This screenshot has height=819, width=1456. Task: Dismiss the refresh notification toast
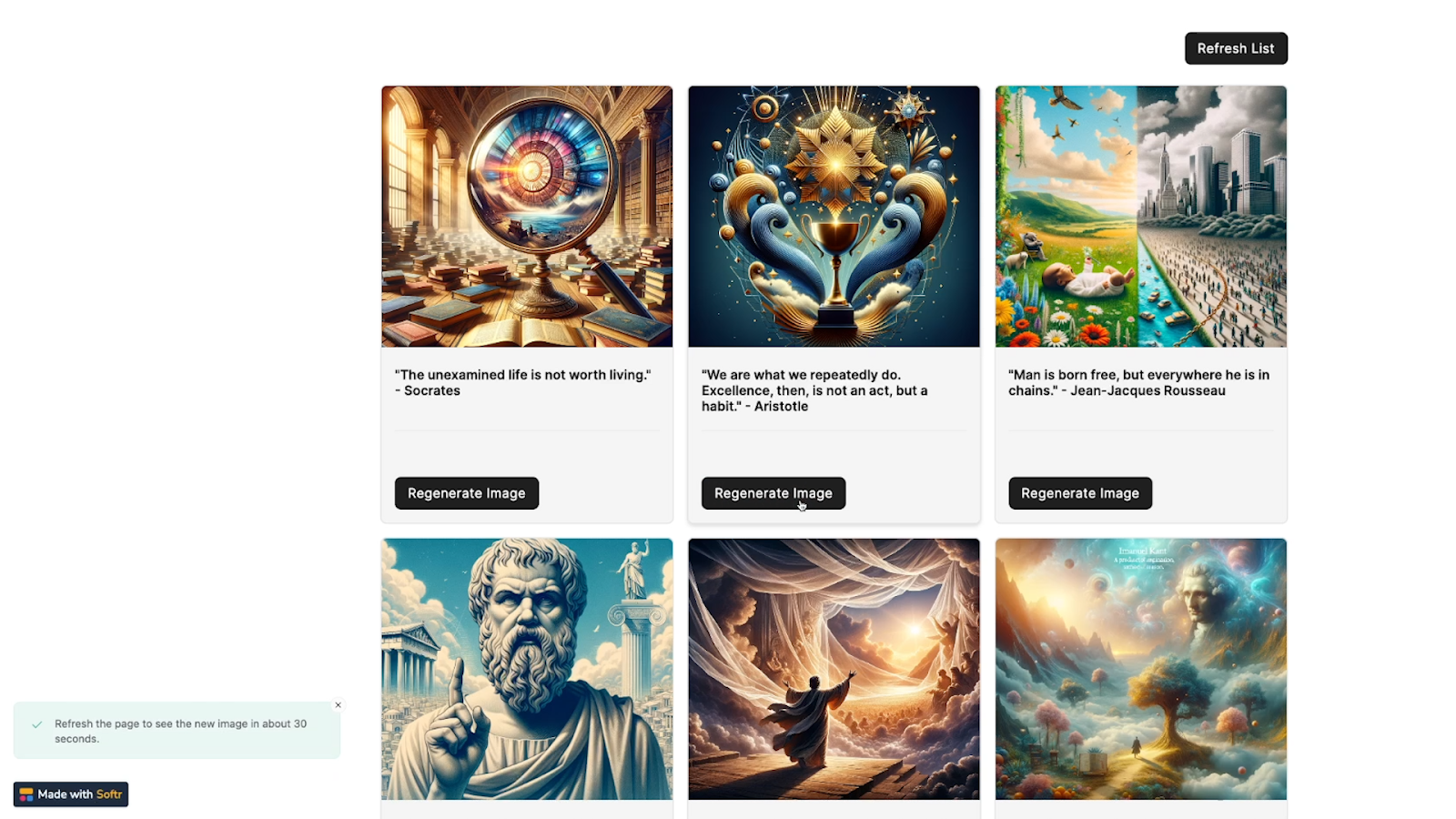click(x=338, y=705)
